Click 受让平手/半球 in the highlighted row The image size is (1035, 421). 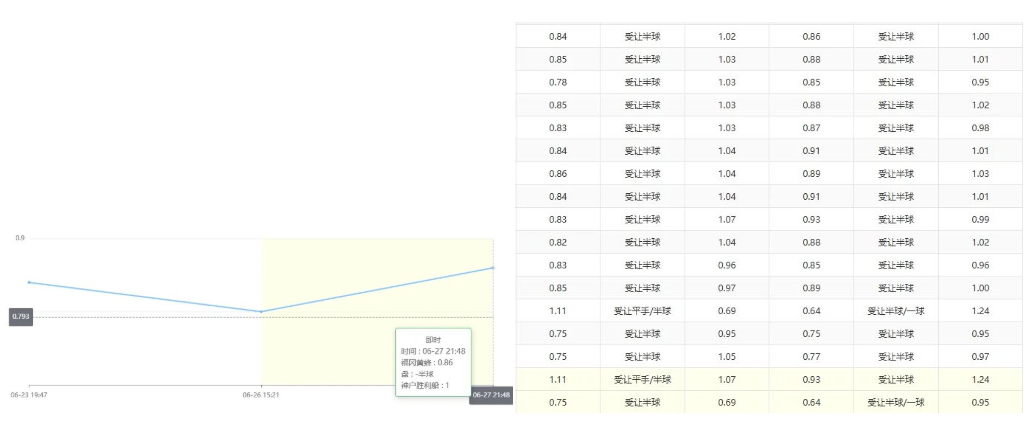point(642,379)
